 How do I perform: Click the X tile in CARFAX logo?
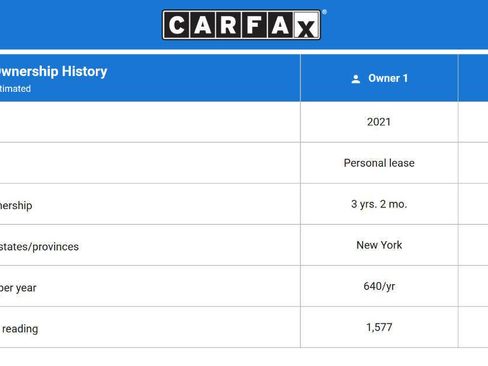tap(306, 26)
